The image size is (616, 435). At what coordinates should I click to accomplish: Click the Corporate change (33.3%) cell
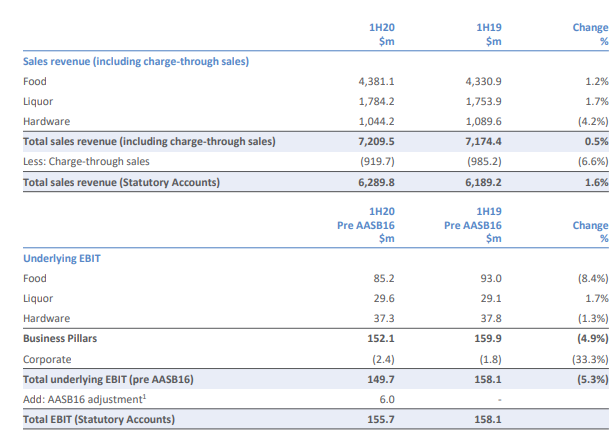click(586, 359)
